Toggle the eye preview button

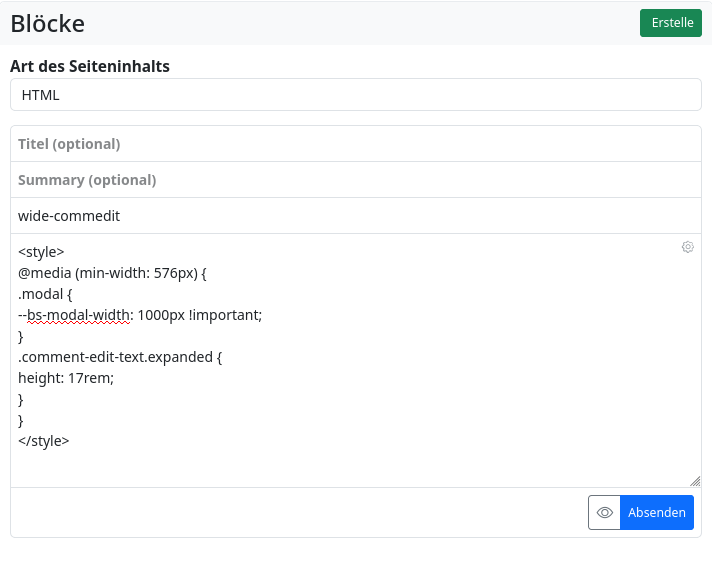point(604,513)
